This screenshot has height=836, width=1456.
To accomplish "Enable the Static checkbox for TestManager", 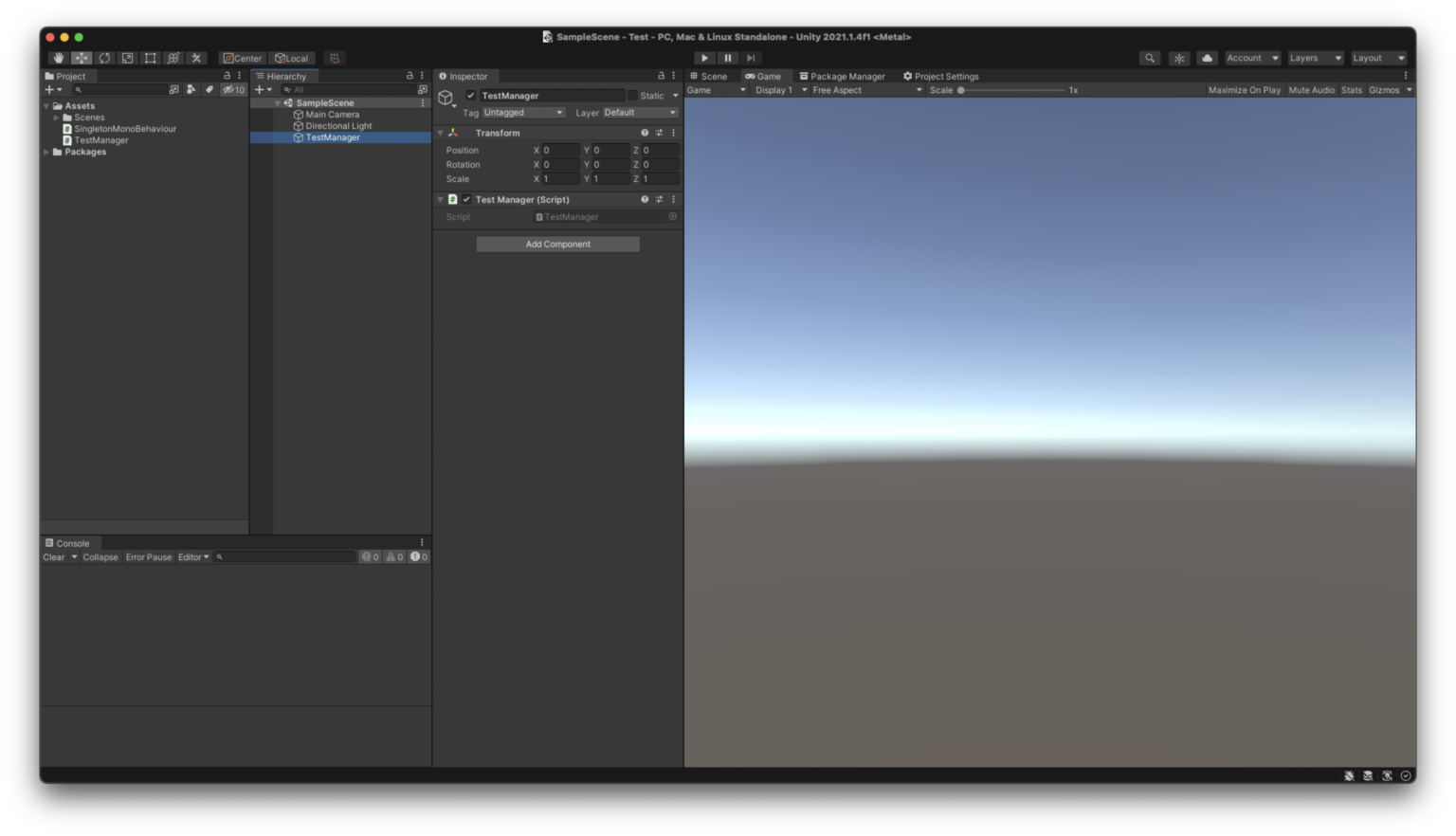I will coord(634,95).
